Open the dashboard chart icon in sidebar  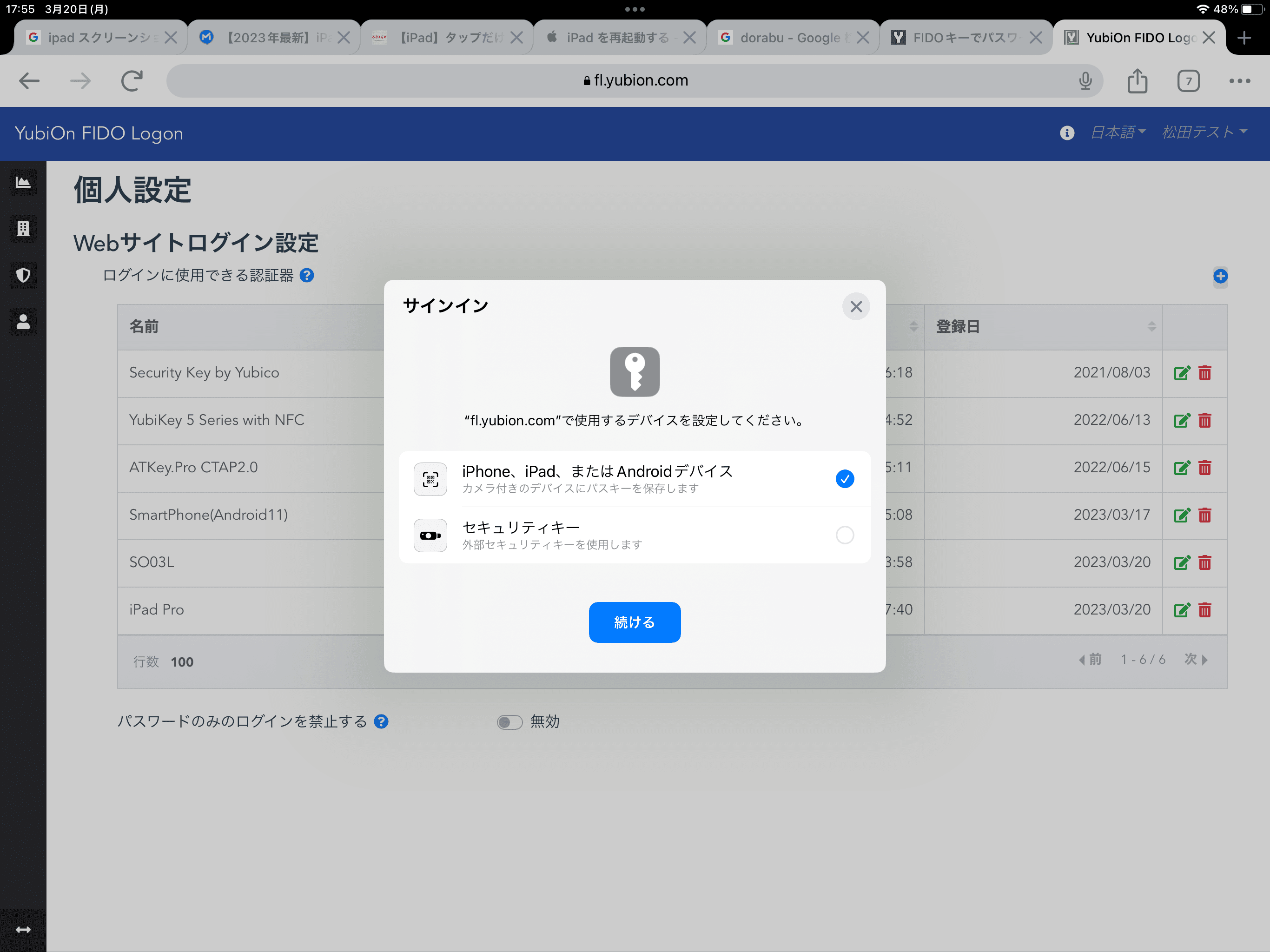click(23, 183)
